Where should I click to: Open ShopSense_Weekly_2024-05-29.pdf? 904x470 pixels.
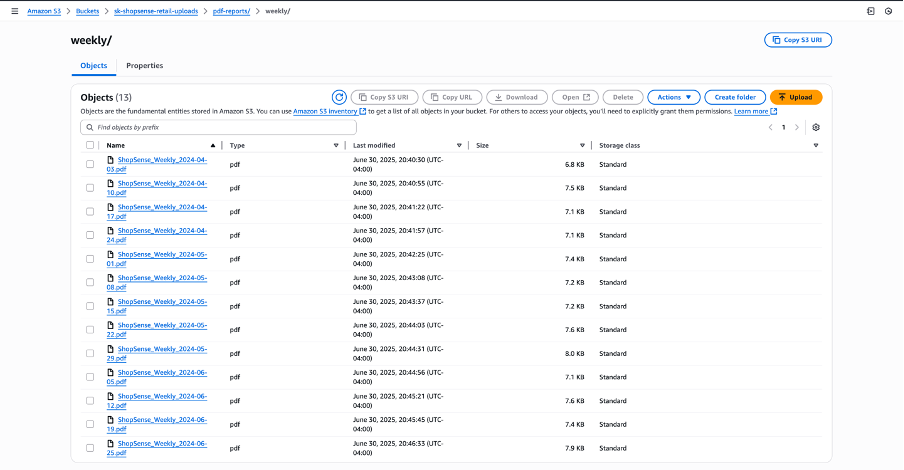[156, 354]
